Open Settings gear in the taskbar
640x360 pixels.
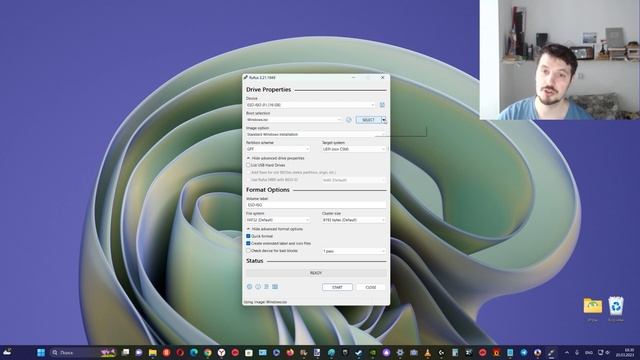click(400, 353)
